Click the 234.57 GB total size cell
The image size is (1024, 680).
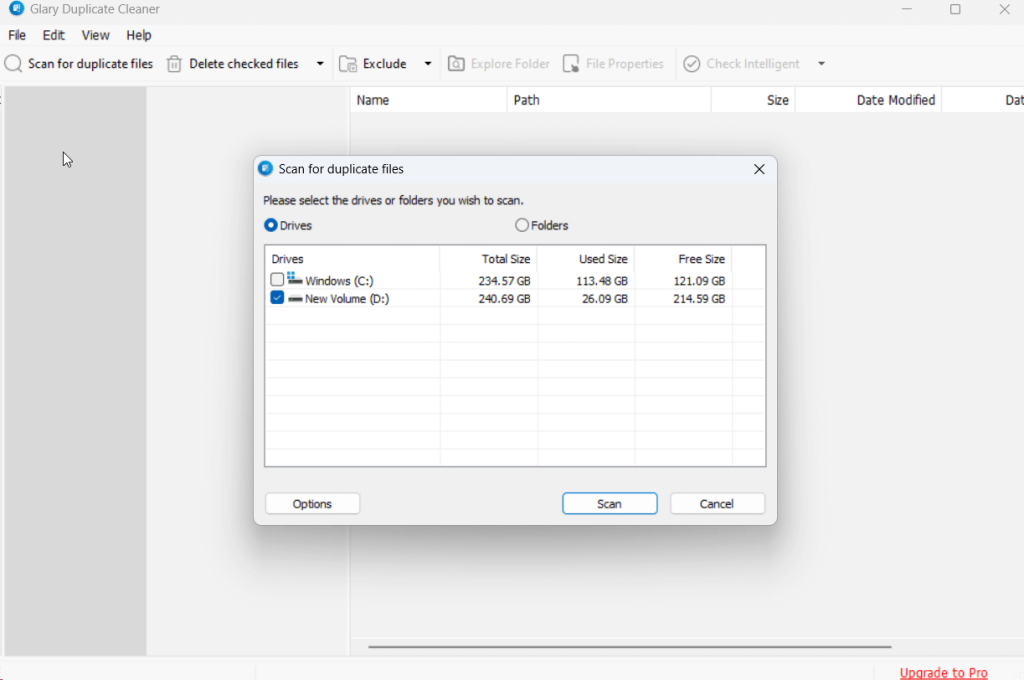504,281
